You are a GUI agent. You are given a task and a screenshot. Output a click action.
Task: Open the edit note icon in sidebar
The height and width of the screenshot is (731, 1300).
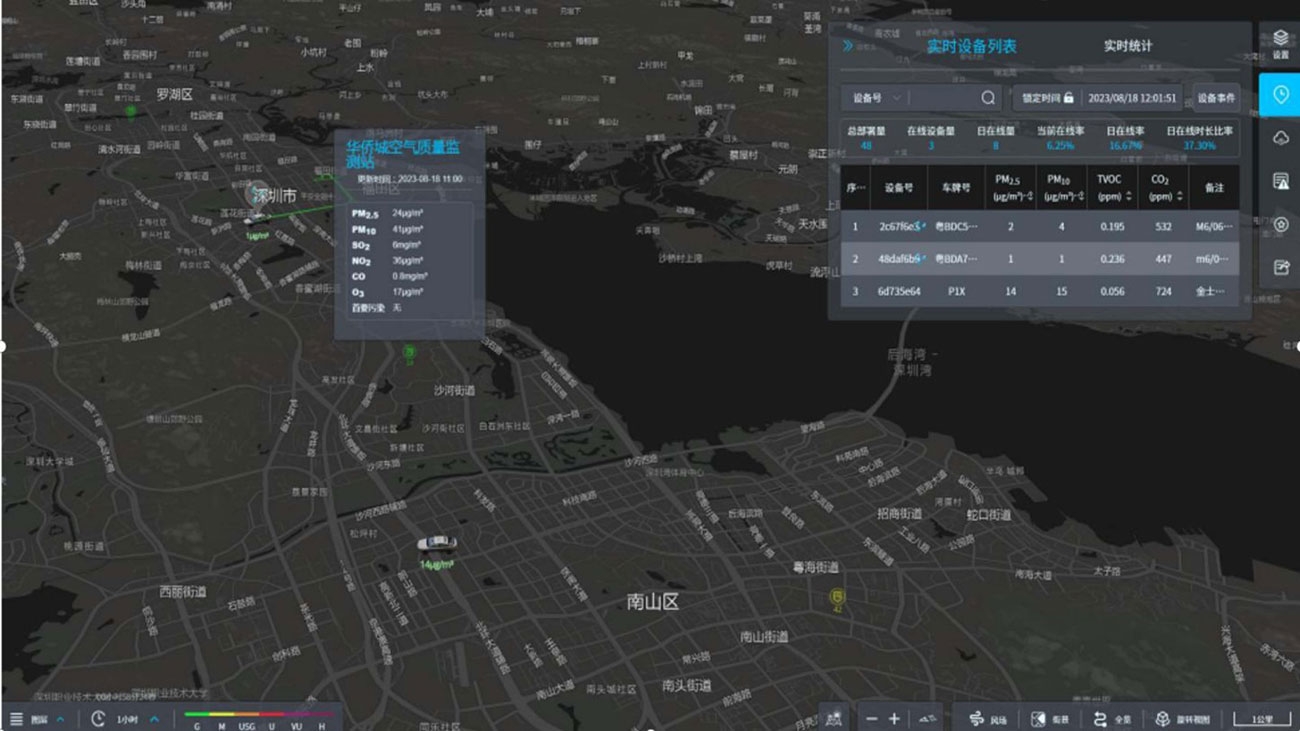coord(1280,267)
